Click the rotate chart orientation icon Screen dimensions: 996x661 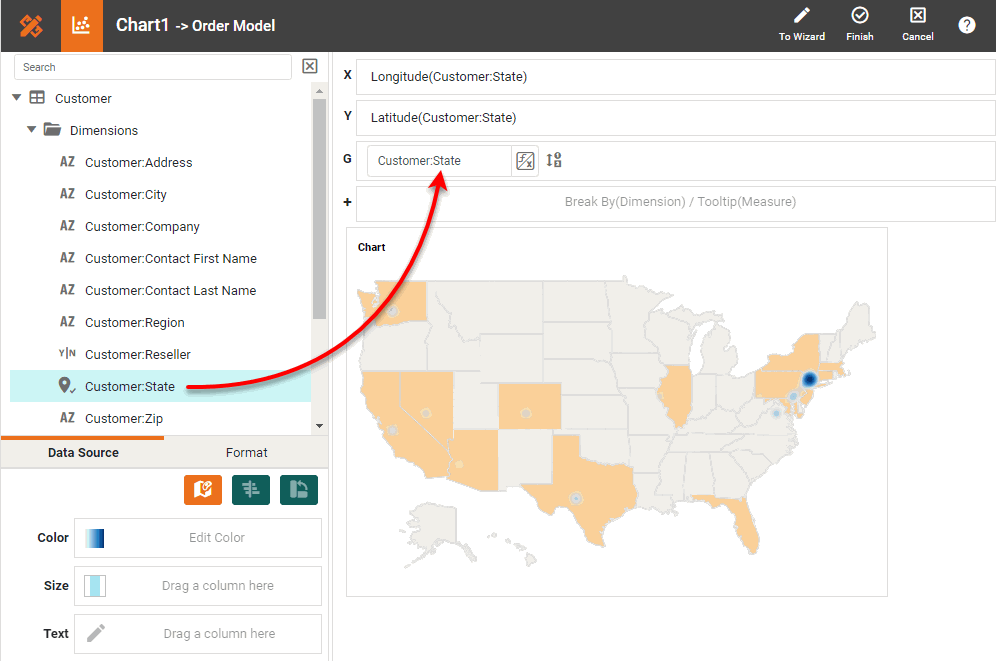[299, 490]
